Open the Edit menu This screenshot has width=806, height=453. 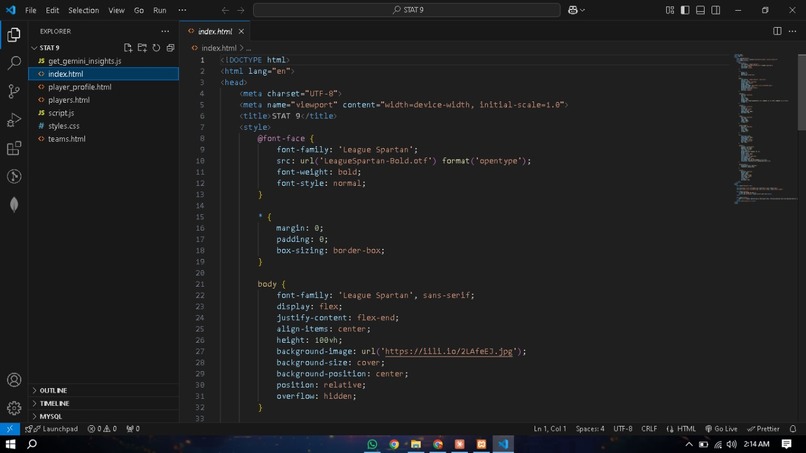52,10
